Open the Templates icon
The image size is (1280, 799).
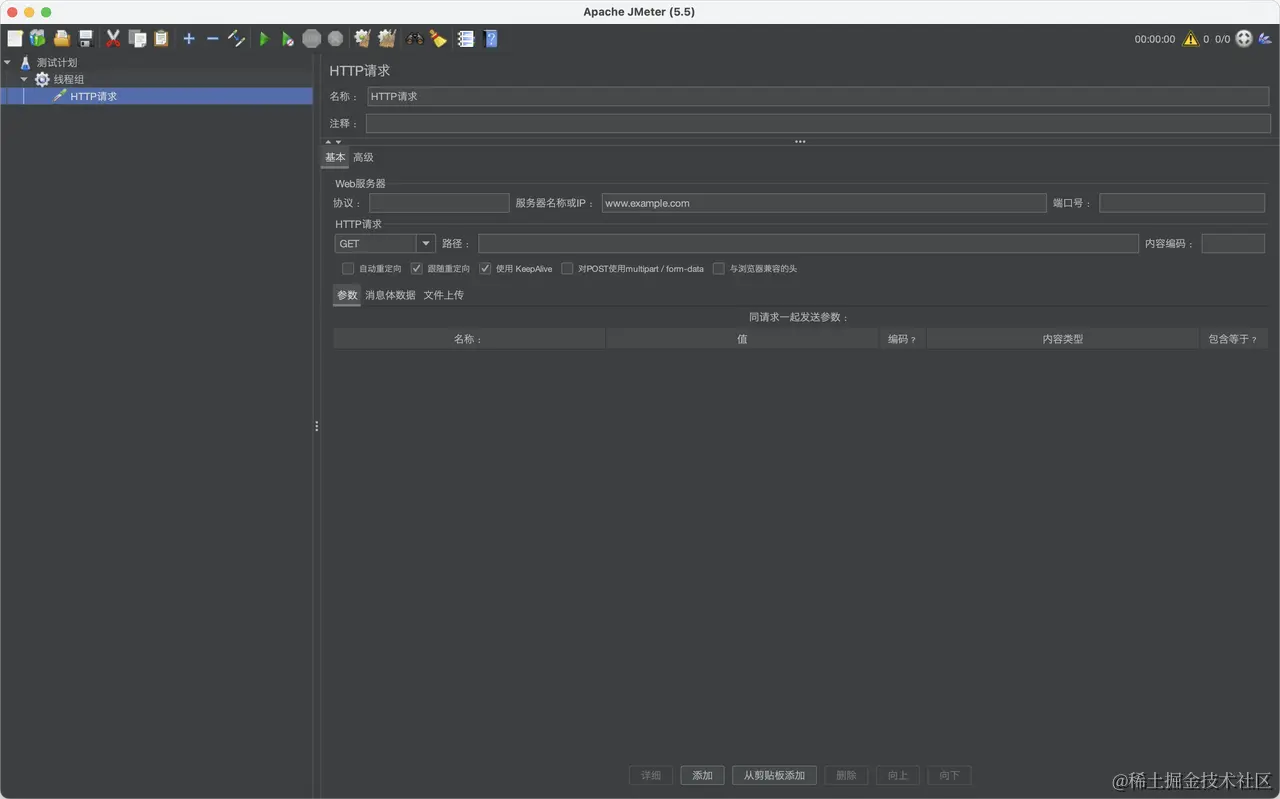click(x=38, y=39)
